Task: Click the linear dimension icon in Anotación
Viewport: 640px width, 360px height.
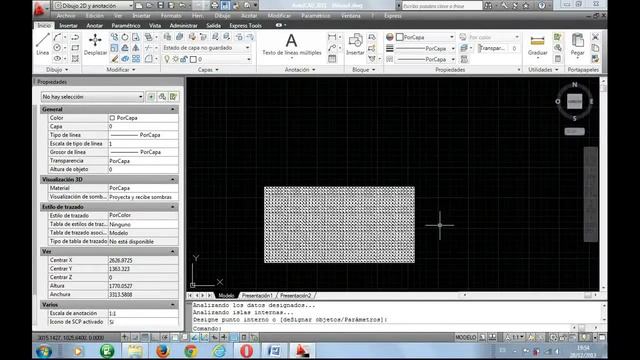Action: coord(332,37)
